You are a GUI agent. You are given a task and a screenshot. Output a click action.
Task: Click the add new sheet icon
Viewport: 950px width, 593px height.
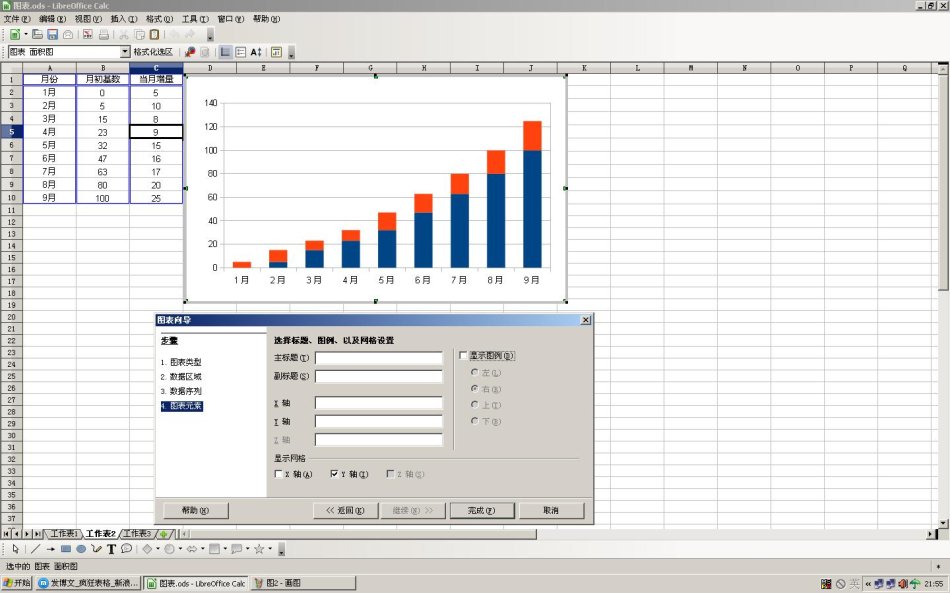(164, 534)
